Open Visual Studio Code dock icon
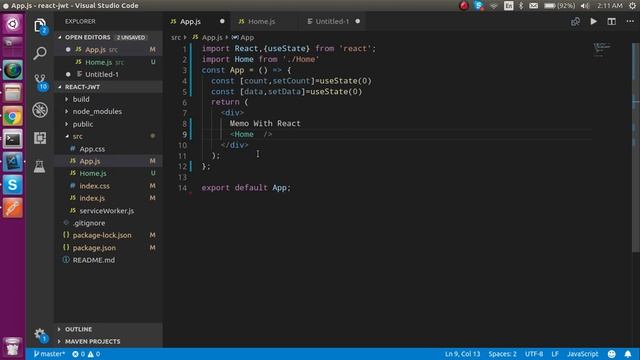The width and height of the screenshot is (640, 360). click(x=13, y=162)
